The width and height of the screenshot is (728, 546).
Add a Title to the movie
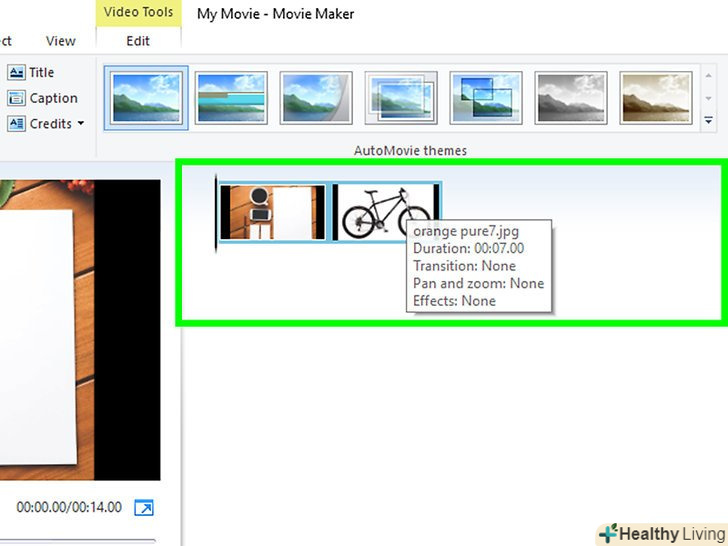(31, 72)
